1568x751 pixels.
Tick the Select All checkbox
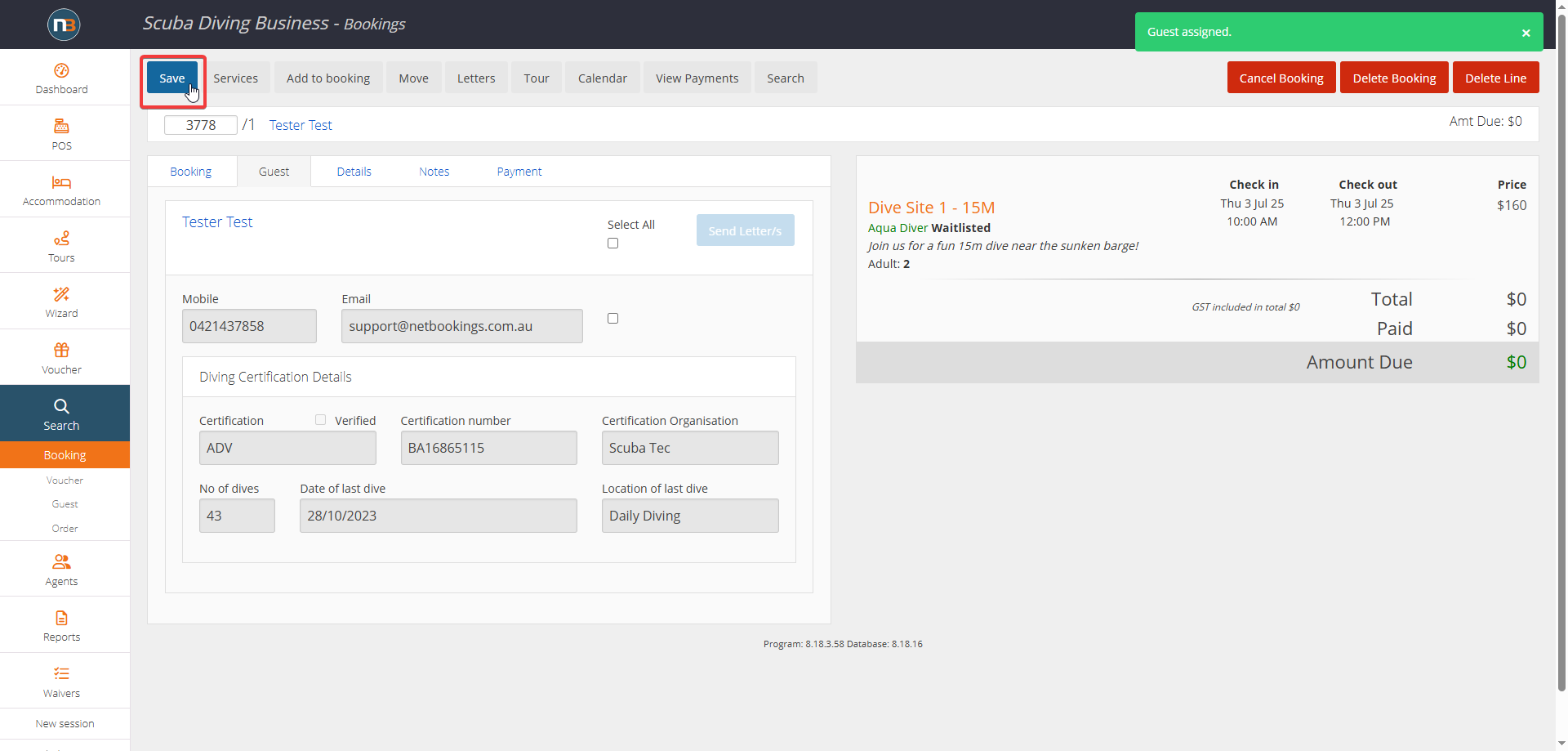[612, 243]
